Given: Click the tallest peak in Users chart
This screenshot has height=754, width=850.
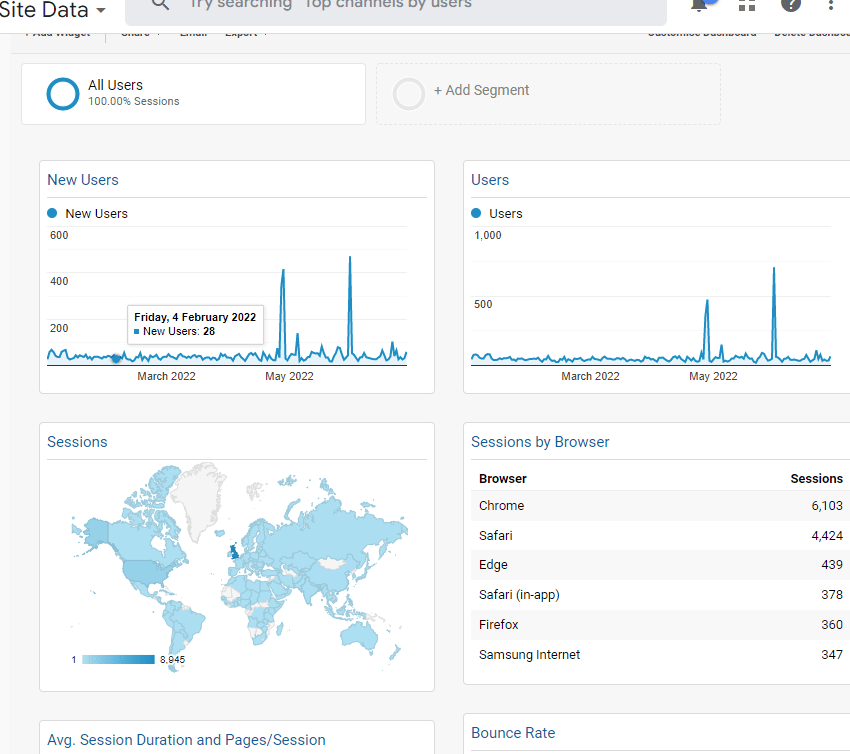Looking at the screenshot, I should 774,269.
